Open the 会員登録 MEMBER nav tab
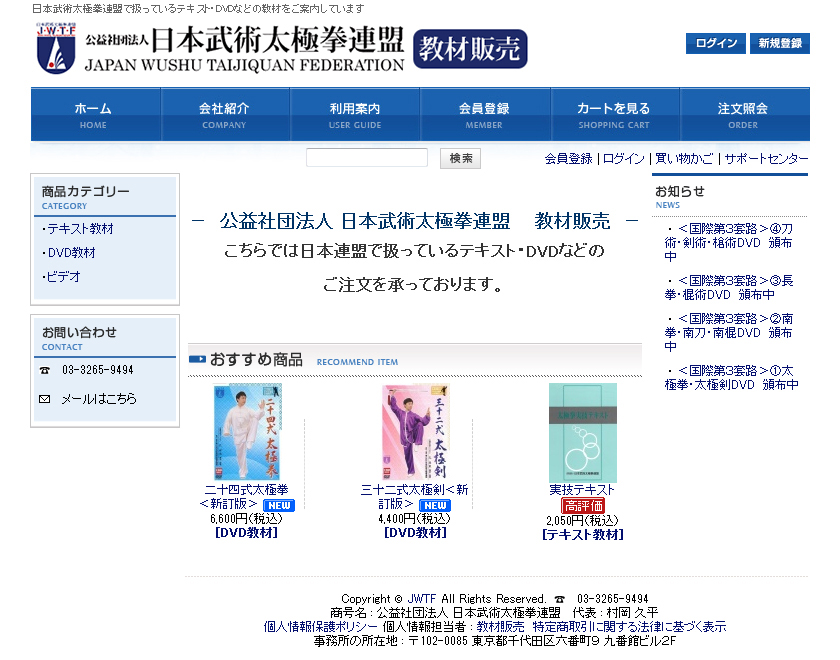 pos(485,115)
